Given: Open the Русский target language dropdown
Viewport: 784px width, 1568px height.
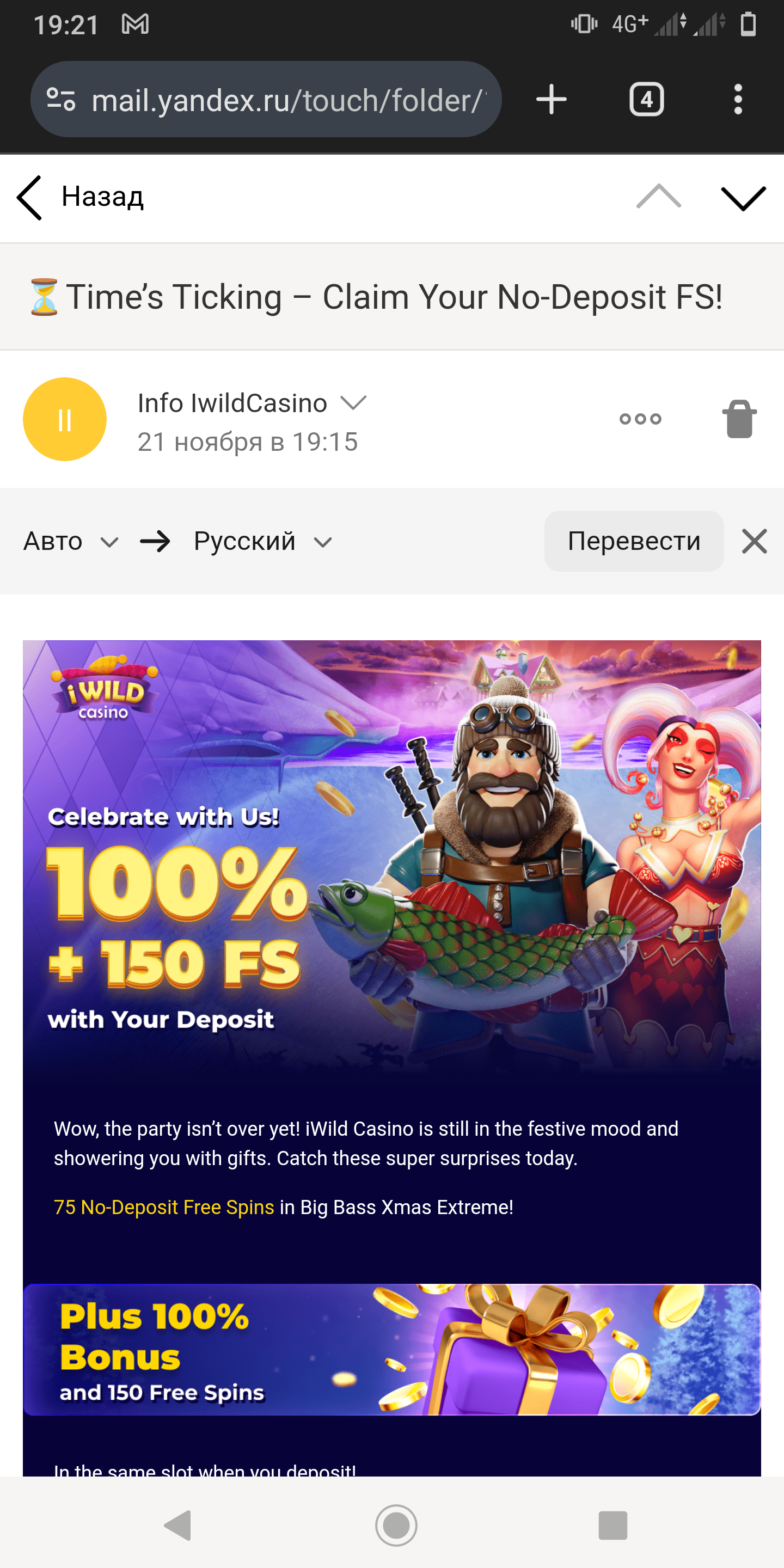Looking at the screenshot, I should pos(263,541).
